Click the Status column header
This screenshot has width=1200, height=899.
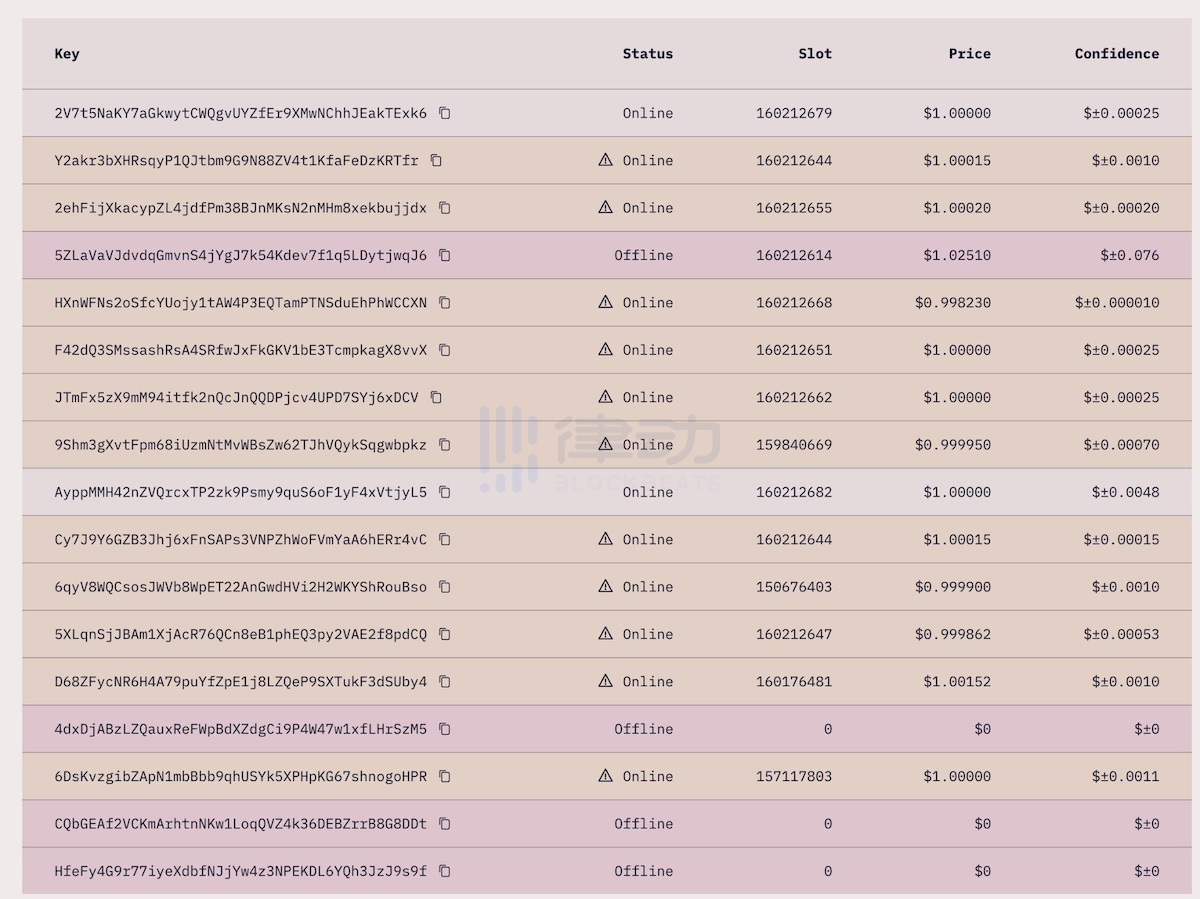[648, 54]
